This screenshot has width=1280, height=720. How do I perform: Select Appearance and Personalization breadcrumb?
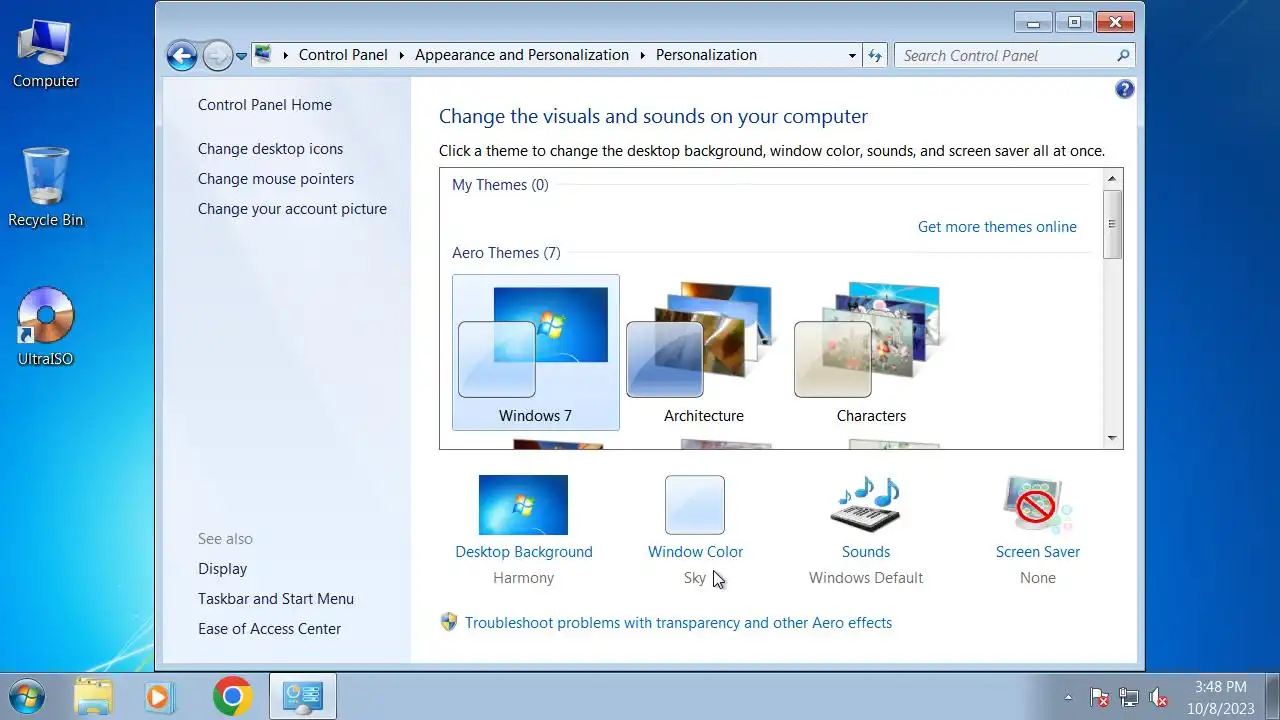coord(522,55)
